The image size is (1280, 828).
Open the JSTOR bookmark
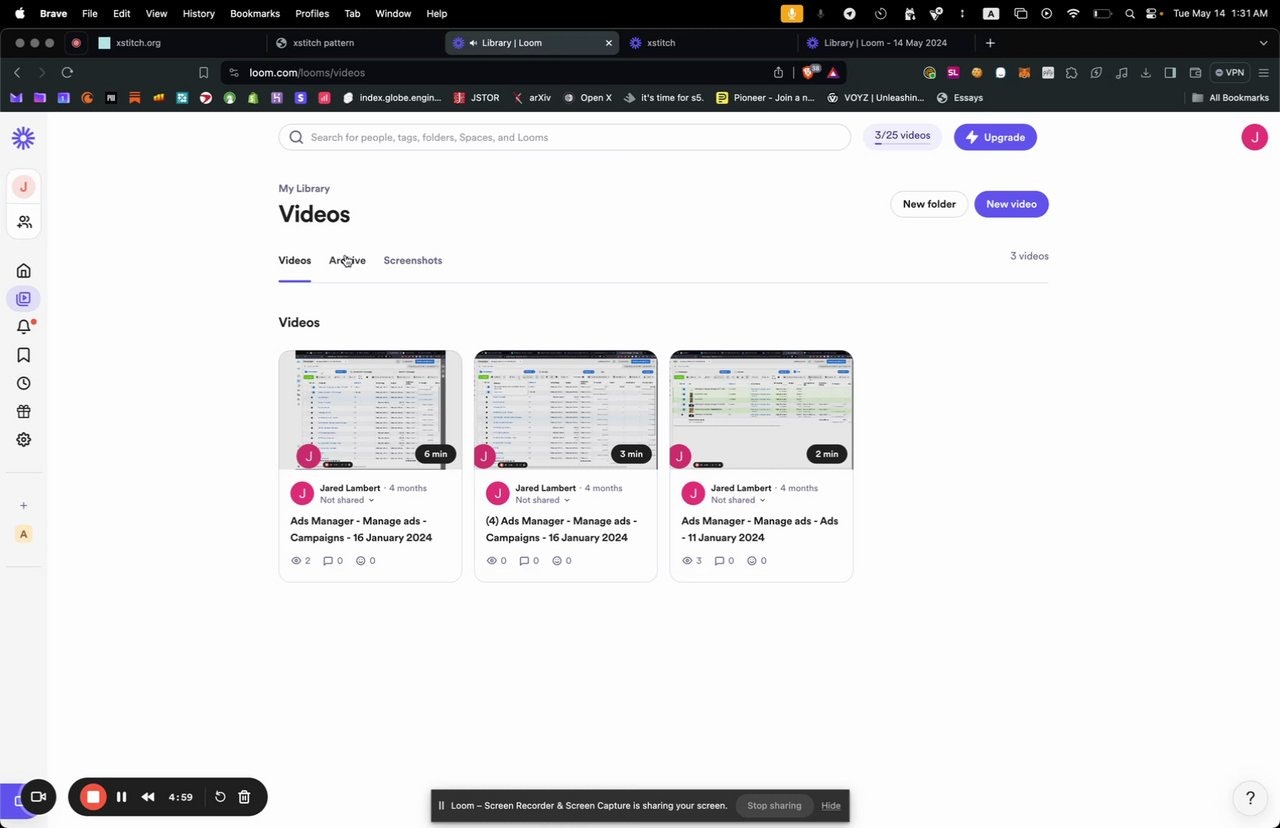(x=476, y=98)
